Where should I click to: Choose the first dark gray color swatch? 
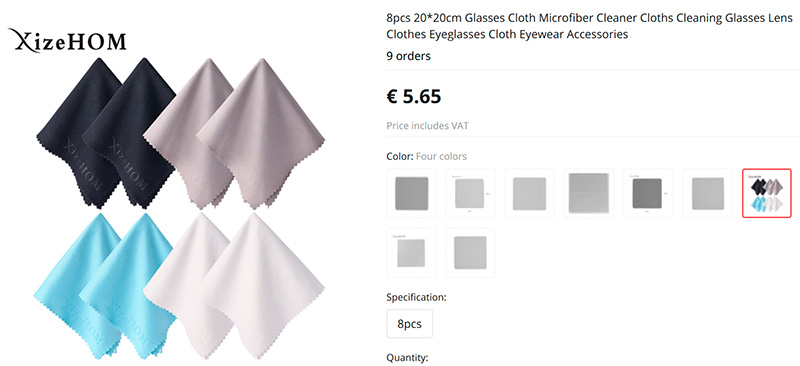coord(411,193)
